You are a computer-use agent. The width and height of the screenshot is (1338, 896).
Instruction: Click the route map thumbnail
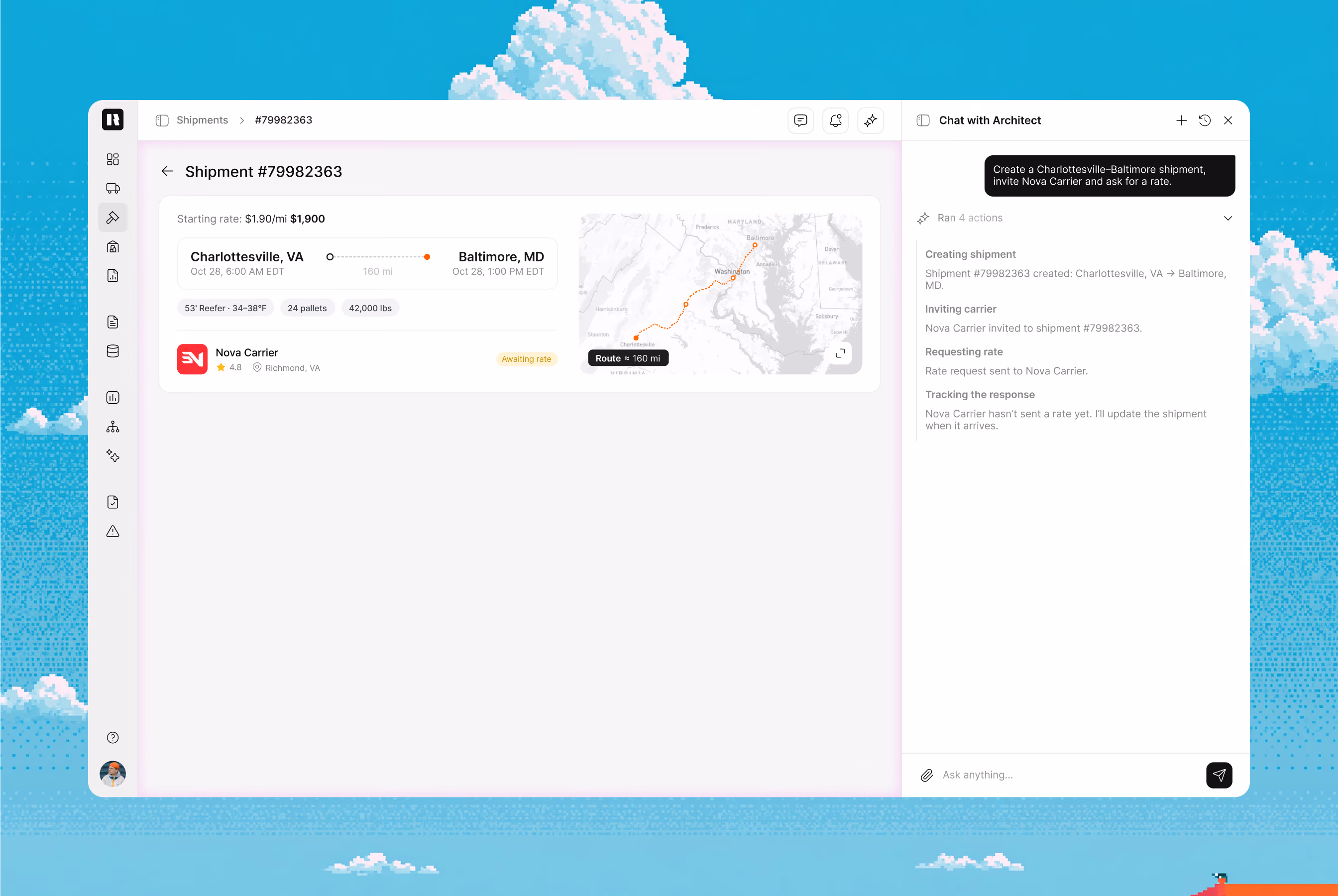tap(720, 294)
